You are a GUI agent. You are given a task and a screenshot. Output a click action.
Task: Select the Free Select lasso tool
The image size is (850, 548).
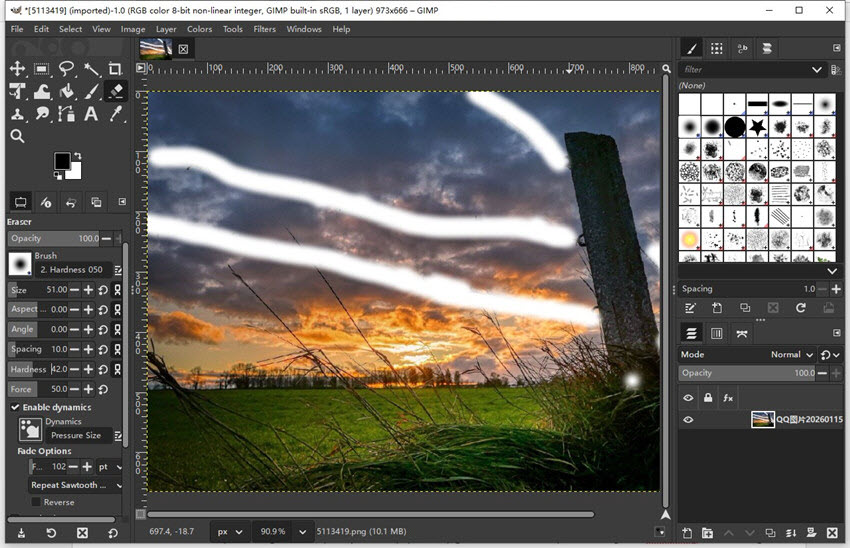pos(66,69)
